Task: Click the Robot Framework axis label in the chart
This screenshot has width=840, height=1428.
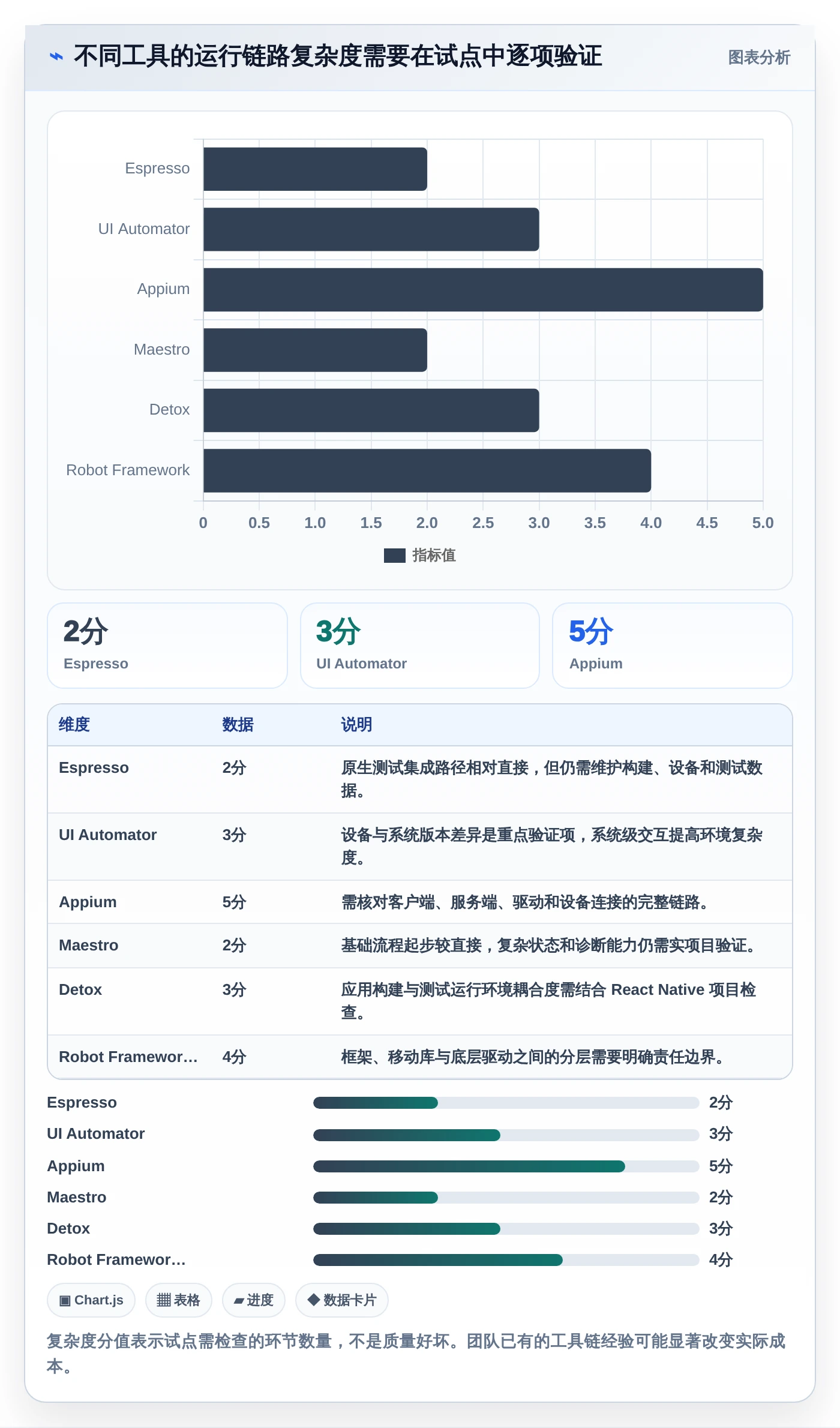Action: 128,470
